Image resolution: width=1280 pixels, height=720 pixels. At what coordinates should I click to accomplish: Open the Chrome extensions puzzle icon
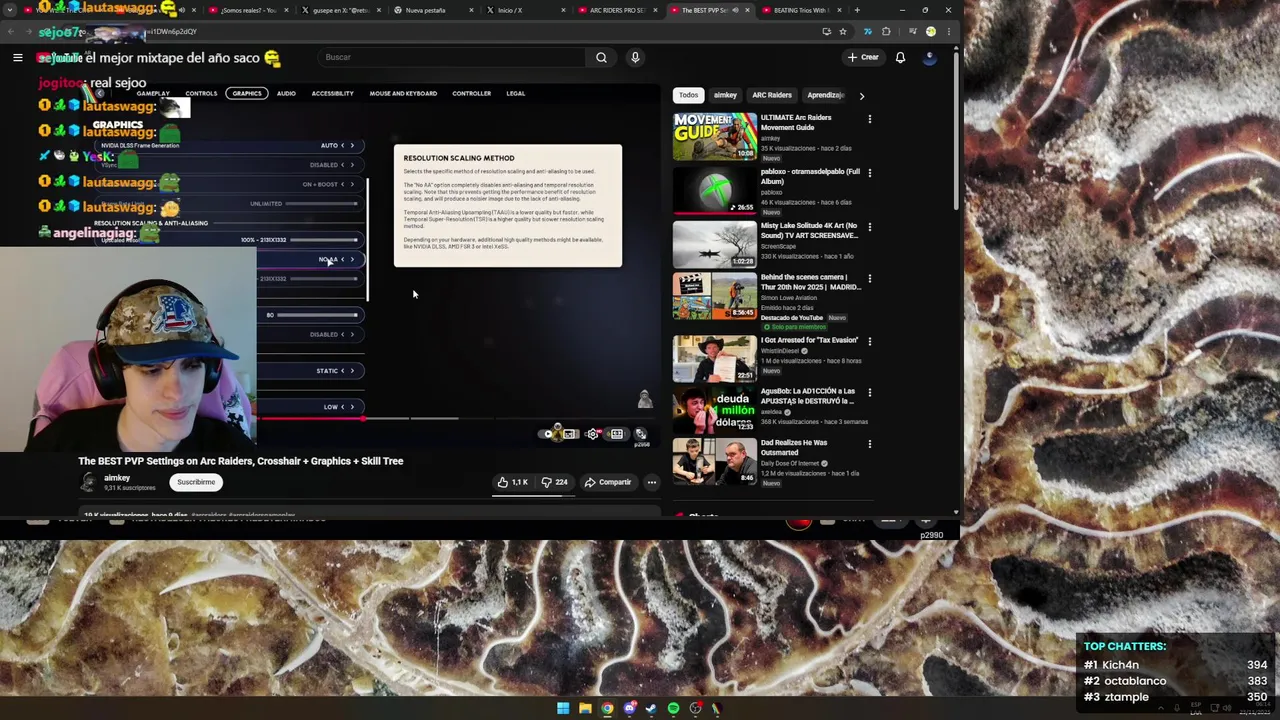coord(885,31)
